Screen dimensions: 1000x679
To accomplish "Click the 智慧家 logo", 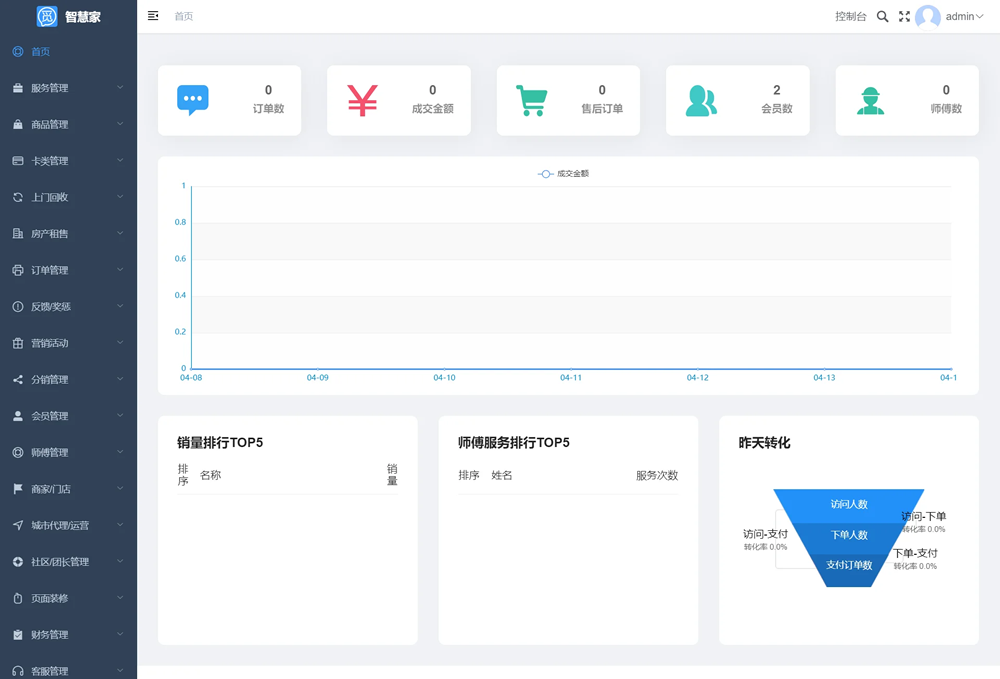I will tap(68, 17).
